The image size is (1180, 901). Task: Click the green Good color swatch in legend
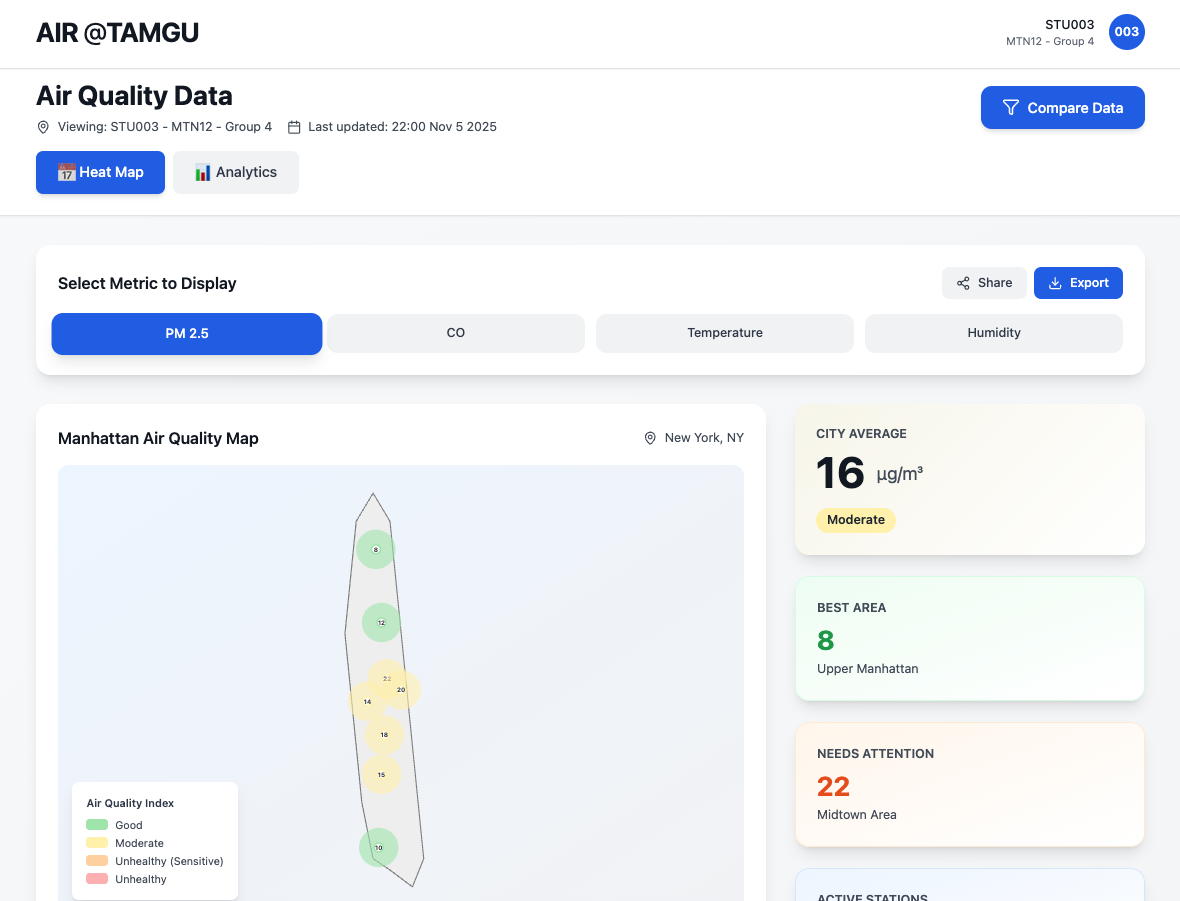tap(95, 825)
